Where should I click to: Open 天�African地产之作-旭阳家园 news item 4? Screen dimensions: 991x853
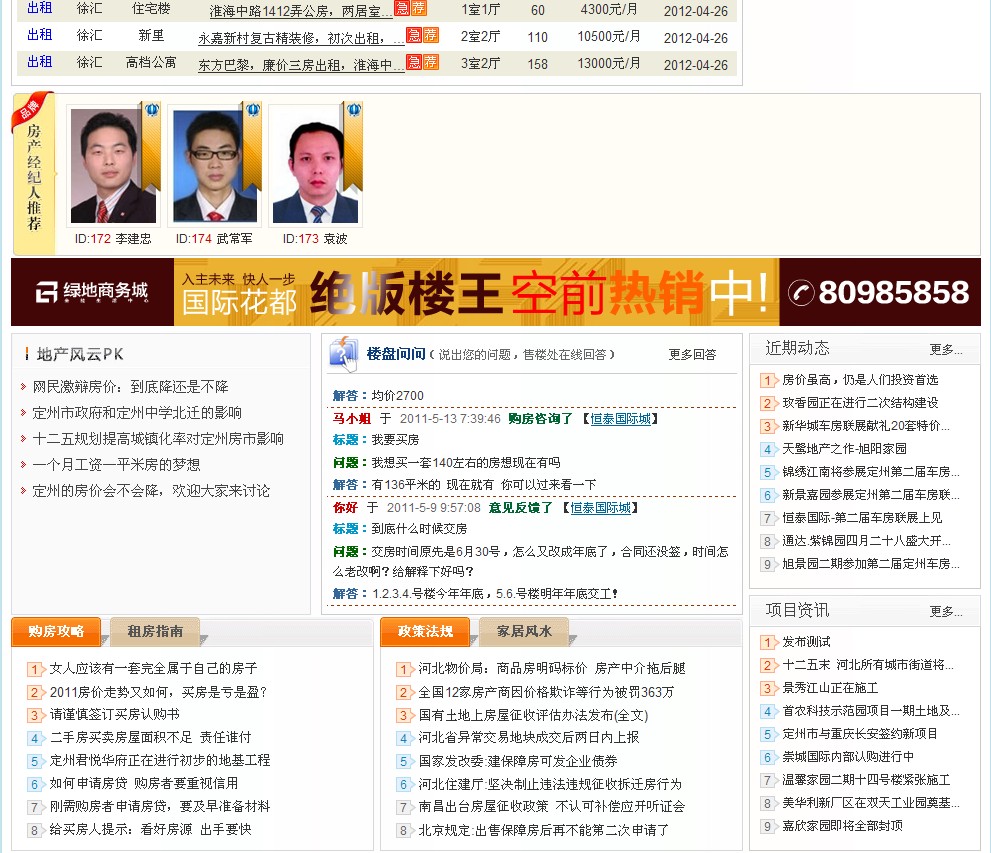(844, 449)
